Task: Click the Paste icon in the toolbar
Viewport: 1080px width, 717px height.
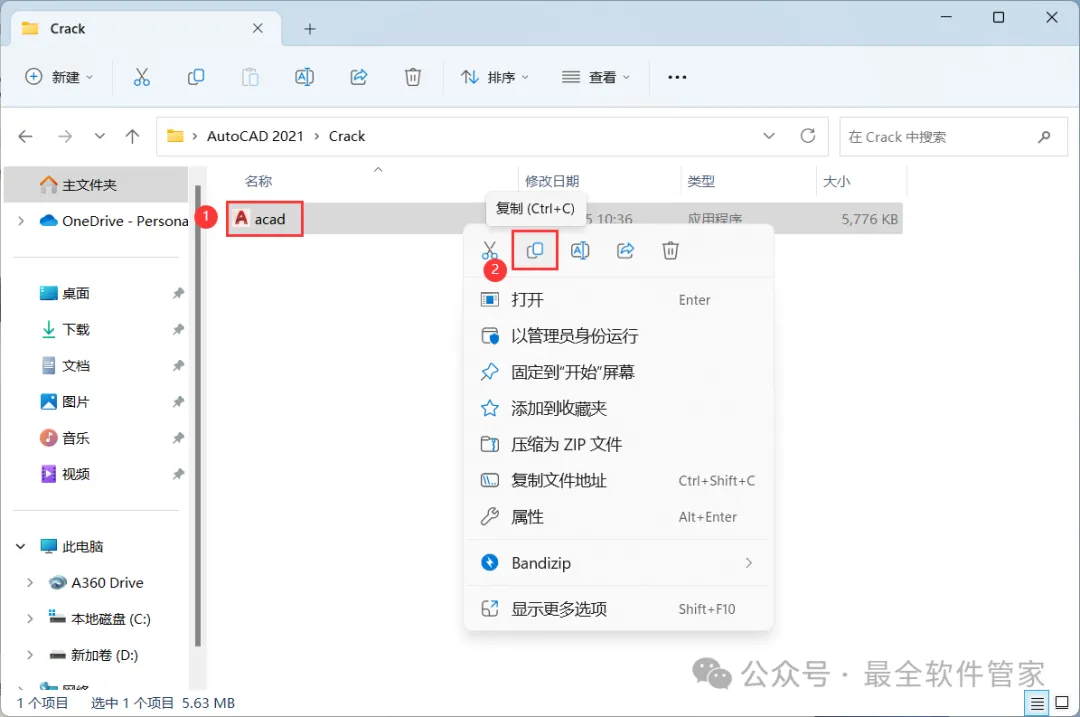Action: (250, 77)
